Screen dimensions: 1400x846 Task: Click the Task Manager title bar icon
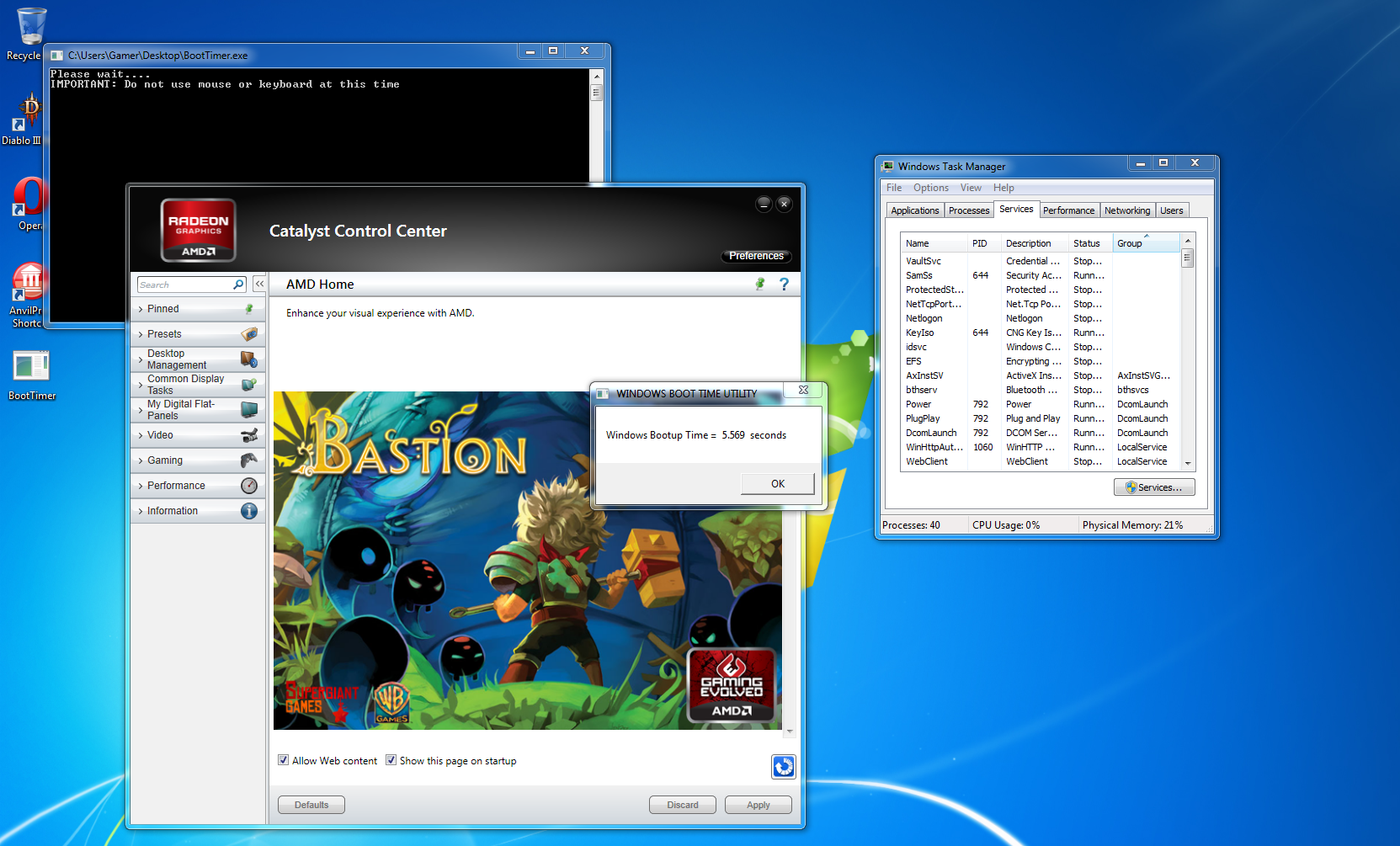click(887, 167)
